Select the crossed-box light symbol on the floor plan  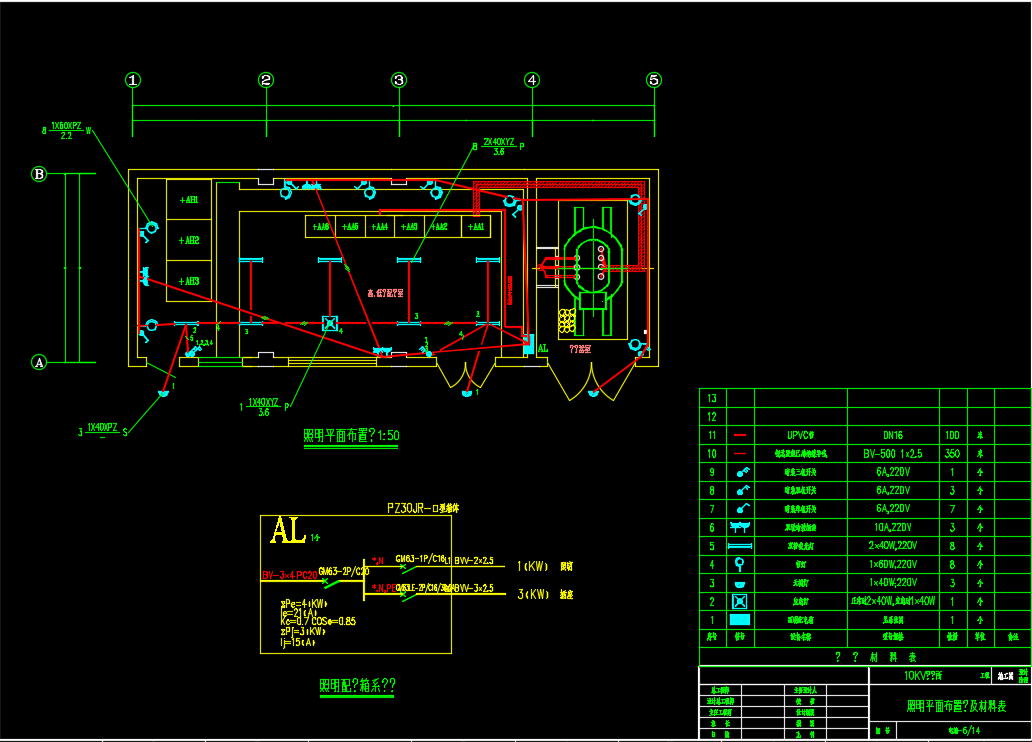pyautogui.click(x=330, y=323)
